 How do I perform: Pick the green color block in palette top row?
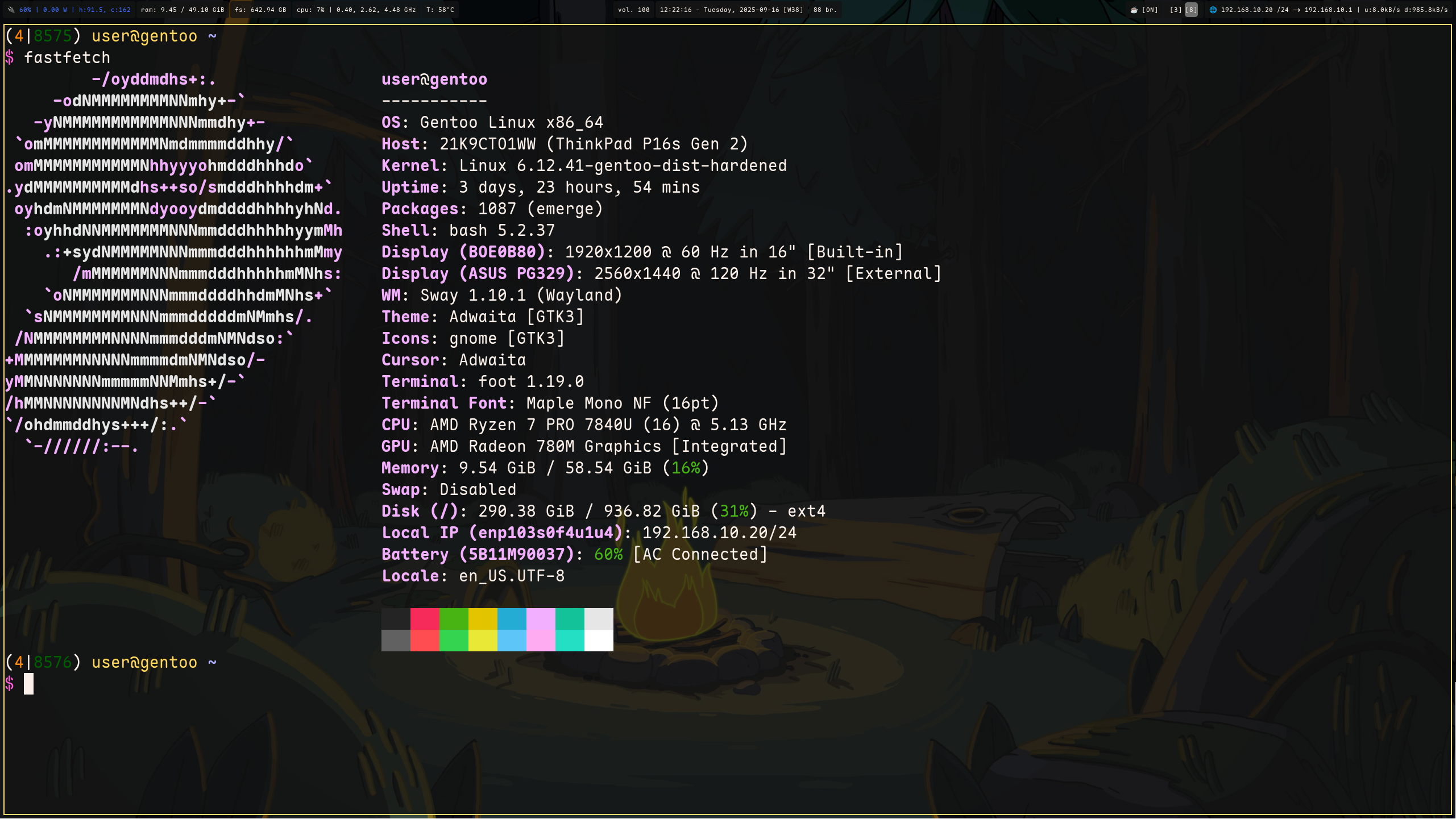tap(454, 619)
